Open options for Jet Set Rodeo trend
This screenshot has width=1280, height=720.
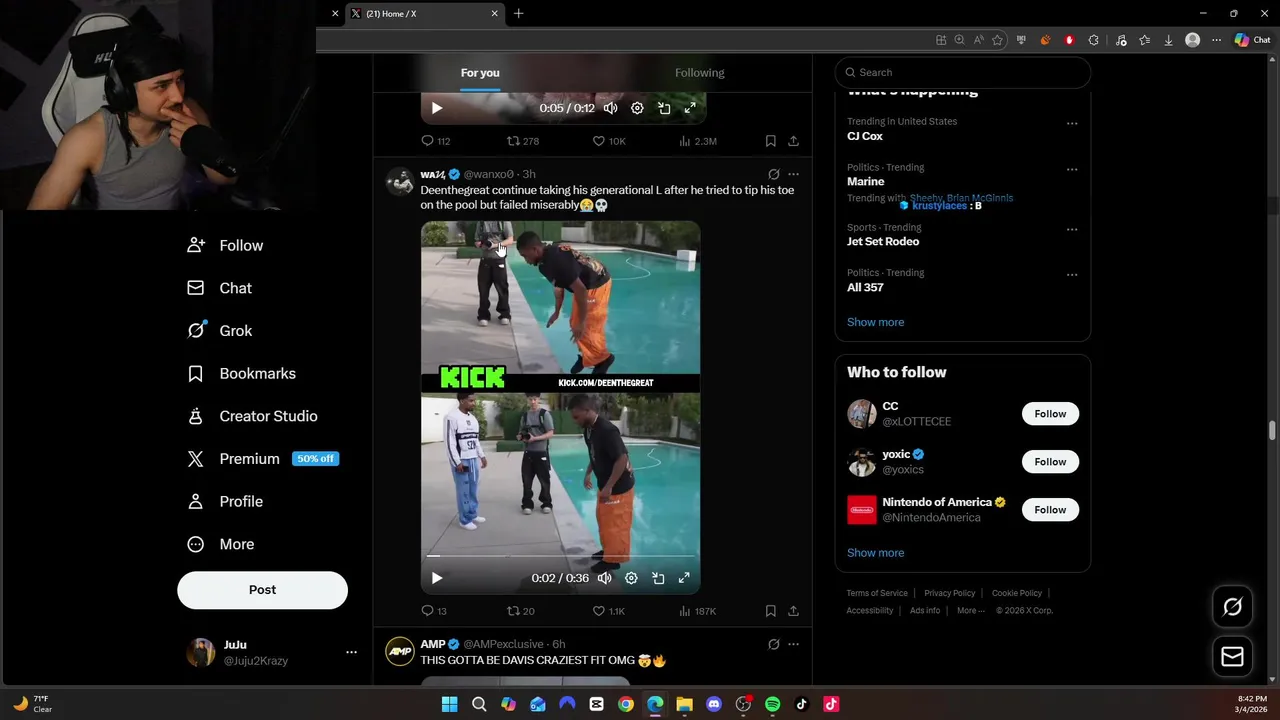coord(1072,229)
